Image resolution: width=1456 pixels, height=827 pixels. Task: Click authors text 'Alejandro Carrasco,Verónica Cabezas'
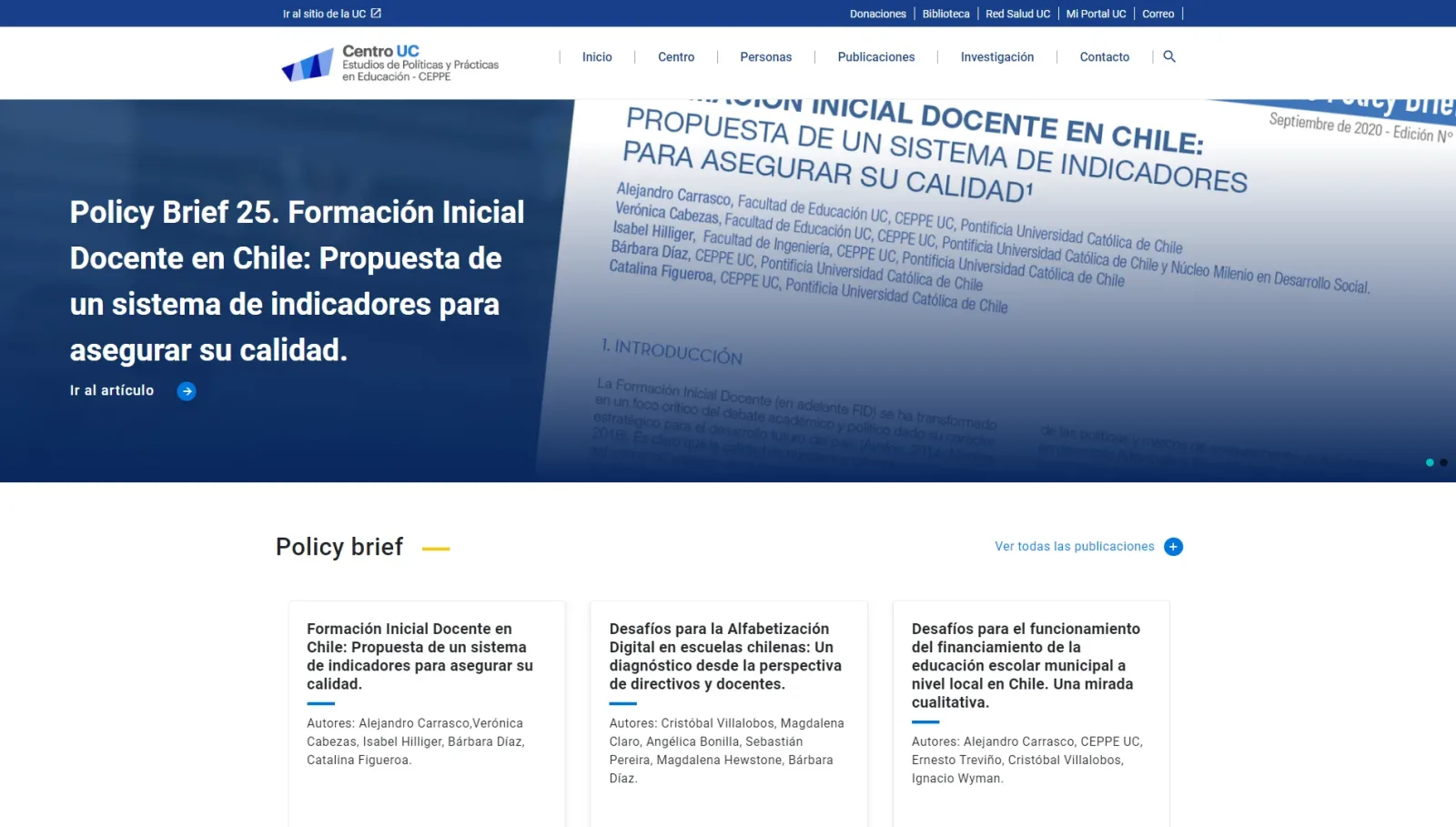(x=416, y=741)
